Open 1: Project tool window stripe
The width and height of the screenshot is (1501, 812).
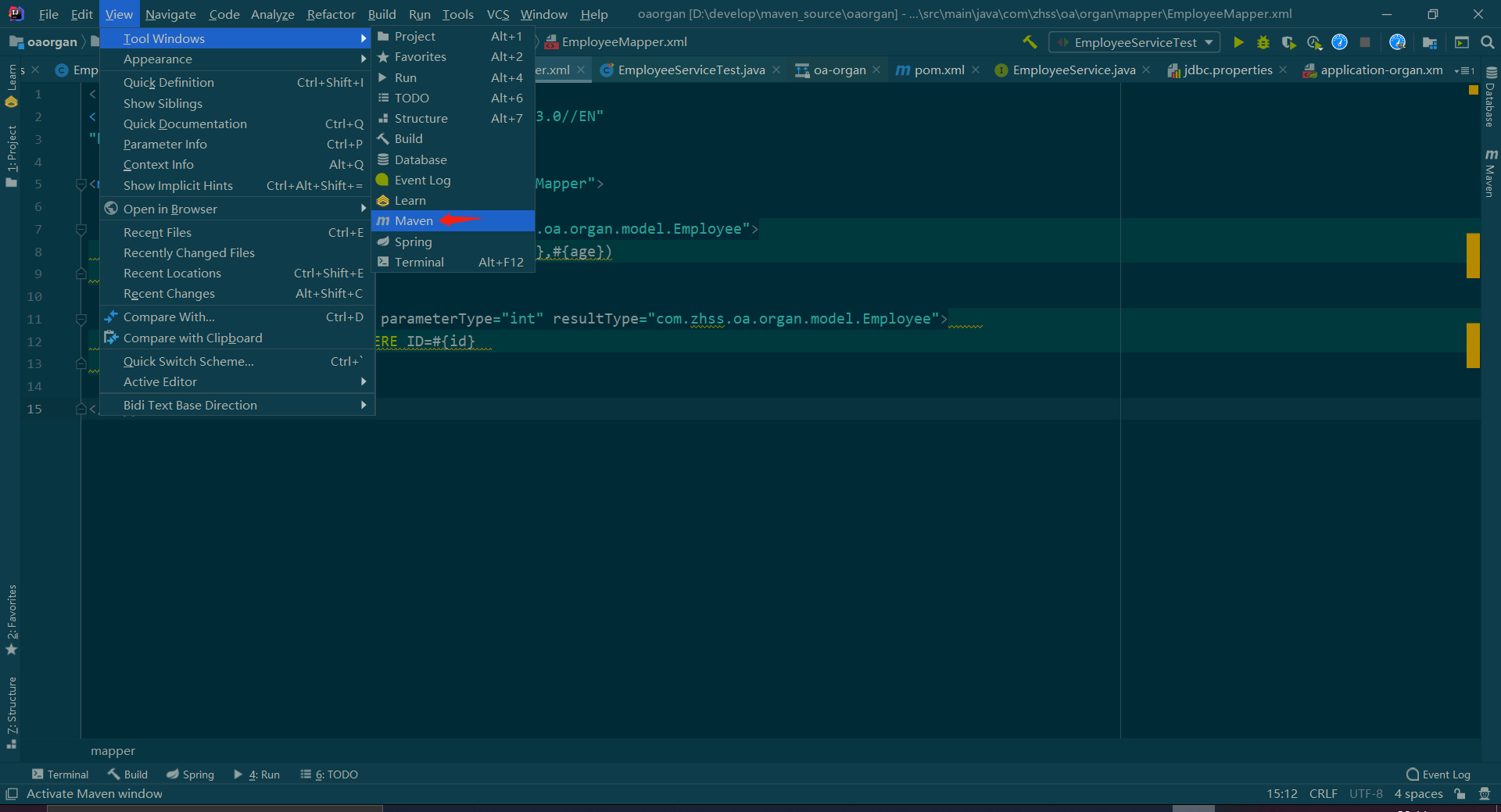[12, 156]
